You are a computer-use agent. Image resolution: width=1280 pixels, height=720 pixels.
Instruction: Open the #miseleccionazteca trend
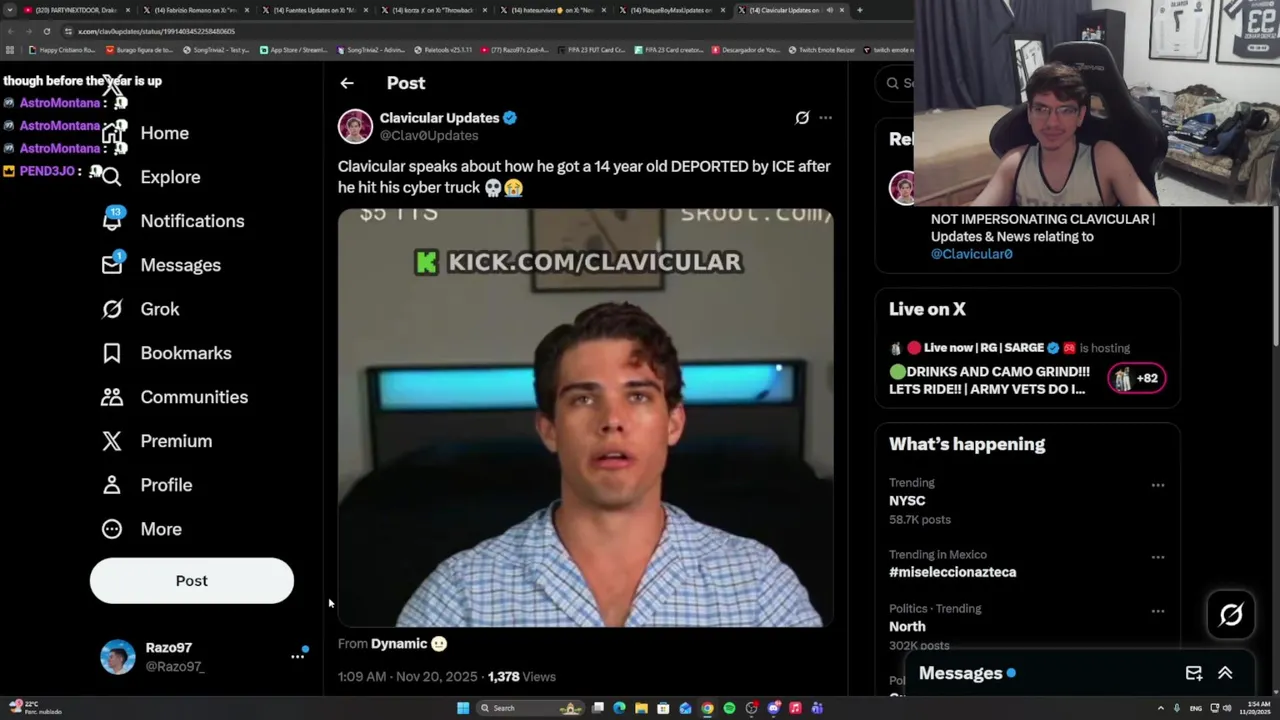(x=952, y=572)
